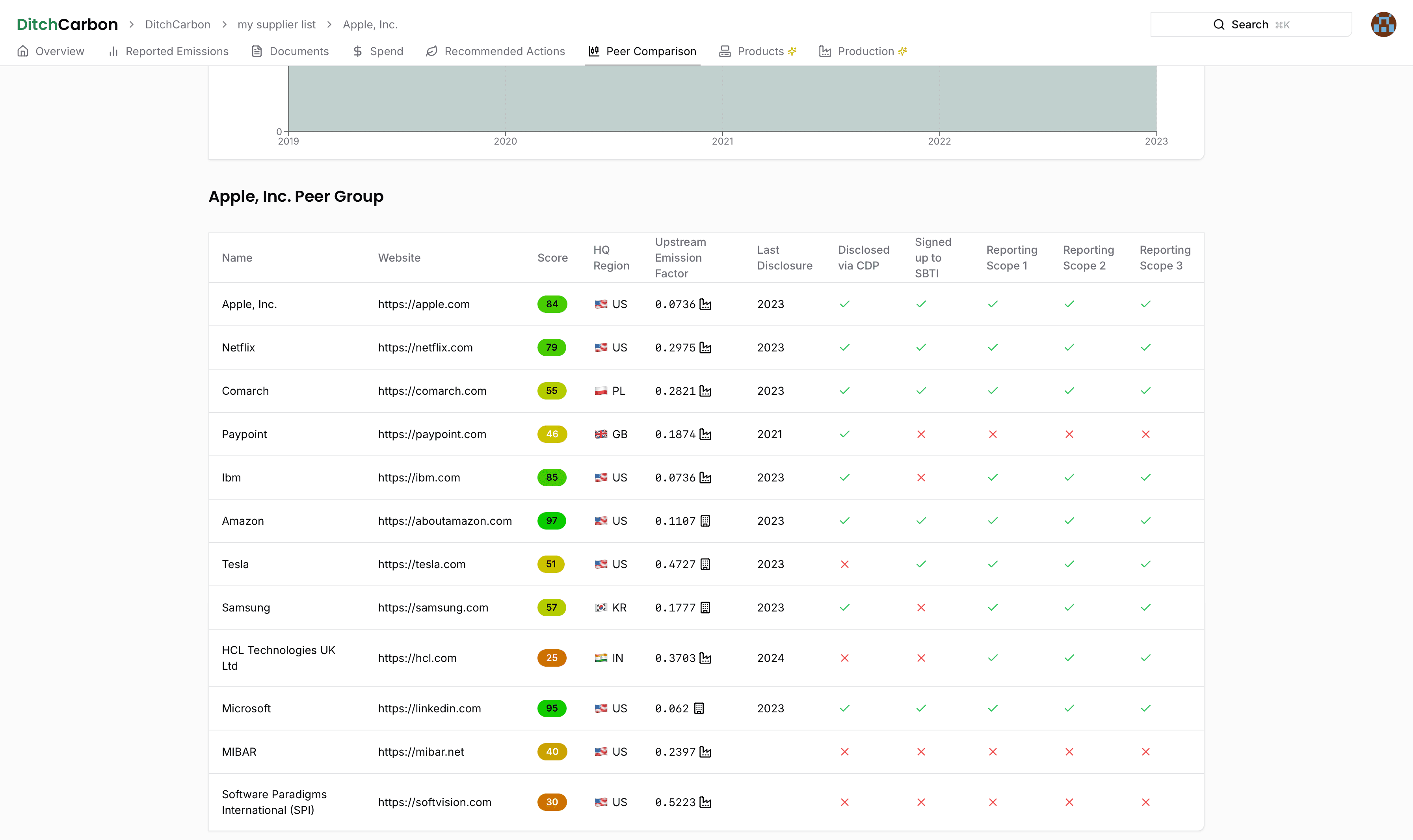Go to the Spend tab
This screenshot has width=1413, height=840.
pos(377,52)
